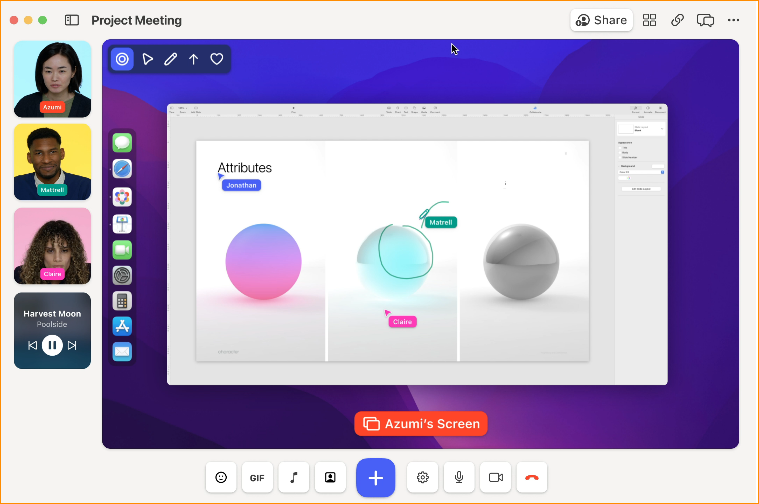
Task: Open Keynote in shared screen dock
Action: [x=122, y=224]
